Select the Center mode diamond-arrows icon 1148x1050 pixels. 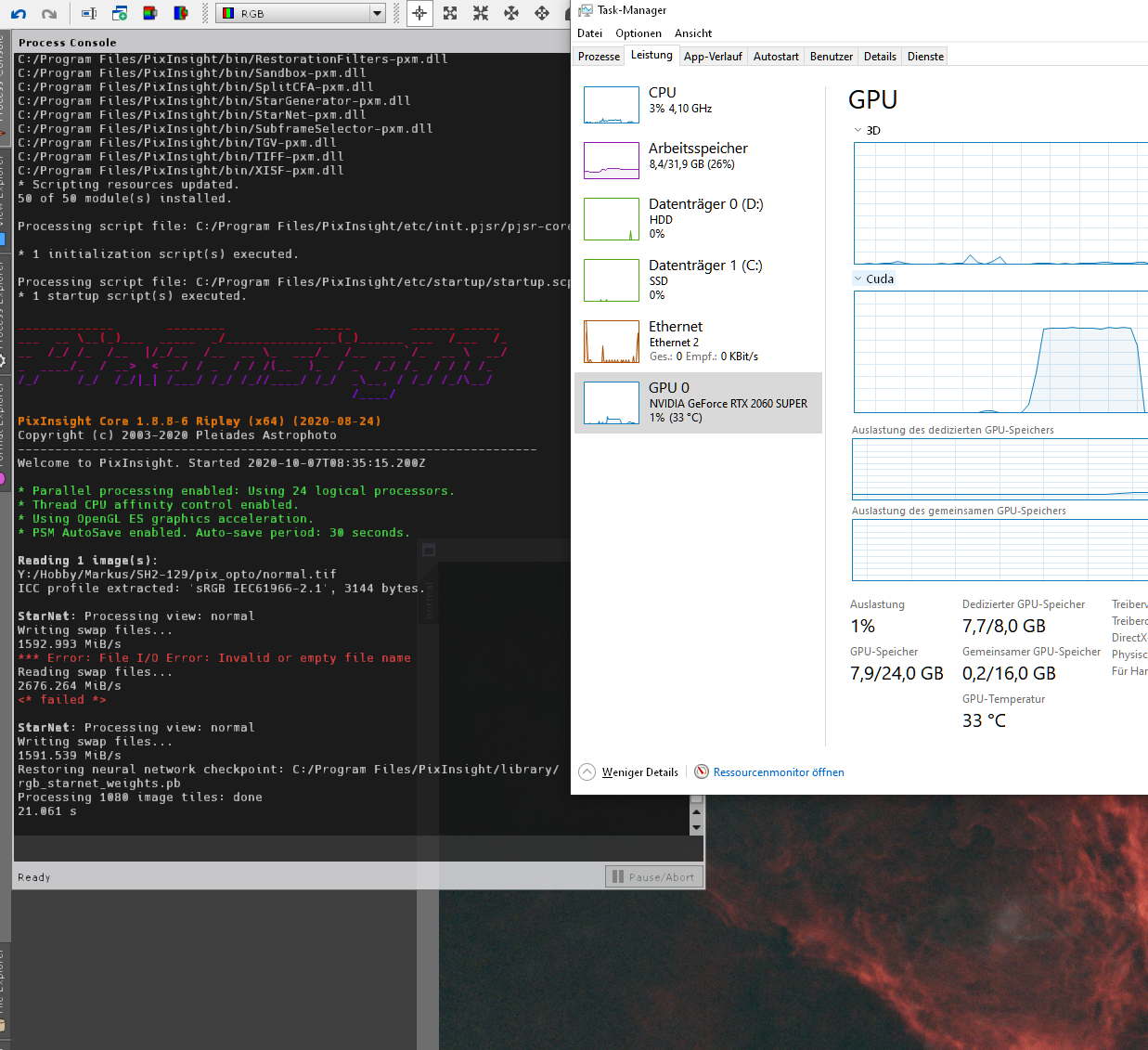(x=542, y=13)
